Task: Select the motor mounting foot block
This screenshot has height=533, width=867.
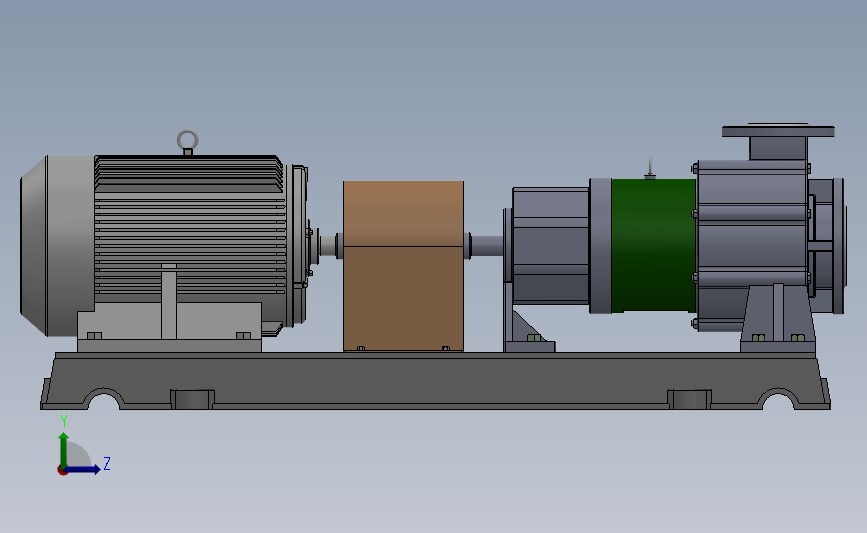Action: pos(169,327)
